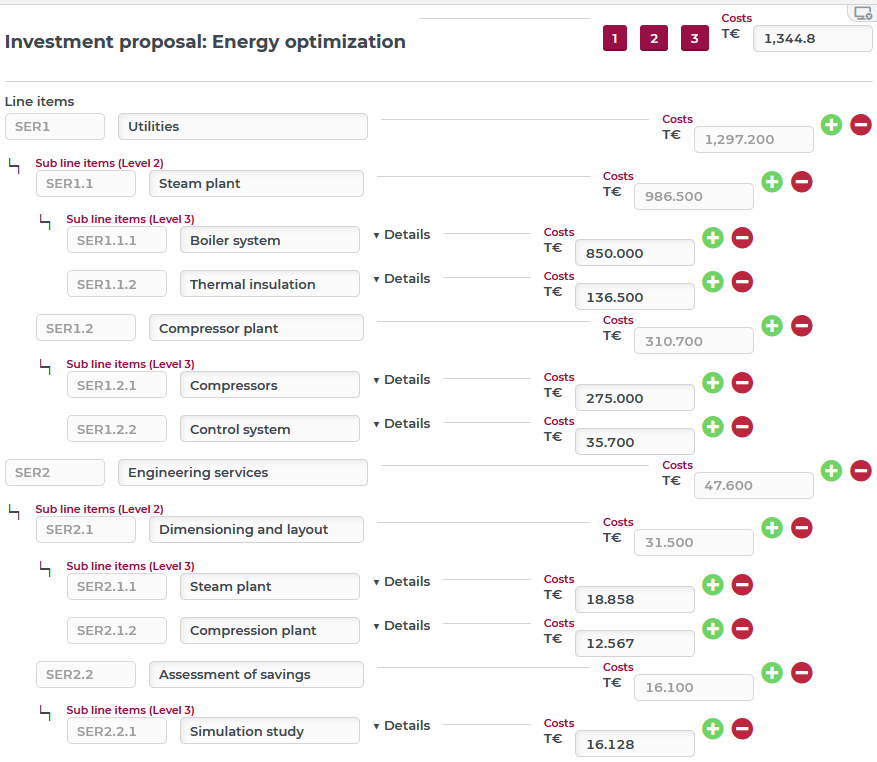
Task: Expand Details for Compressors
Action: coord(402,379)
